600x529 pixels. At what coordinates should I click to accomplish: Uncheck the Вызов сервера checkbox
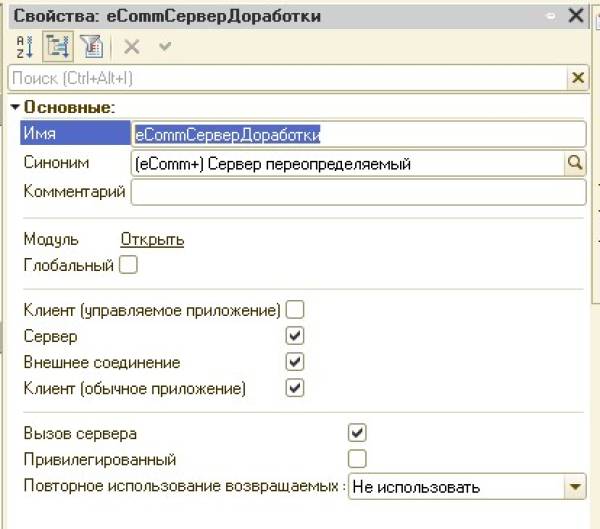pos(357,433)
